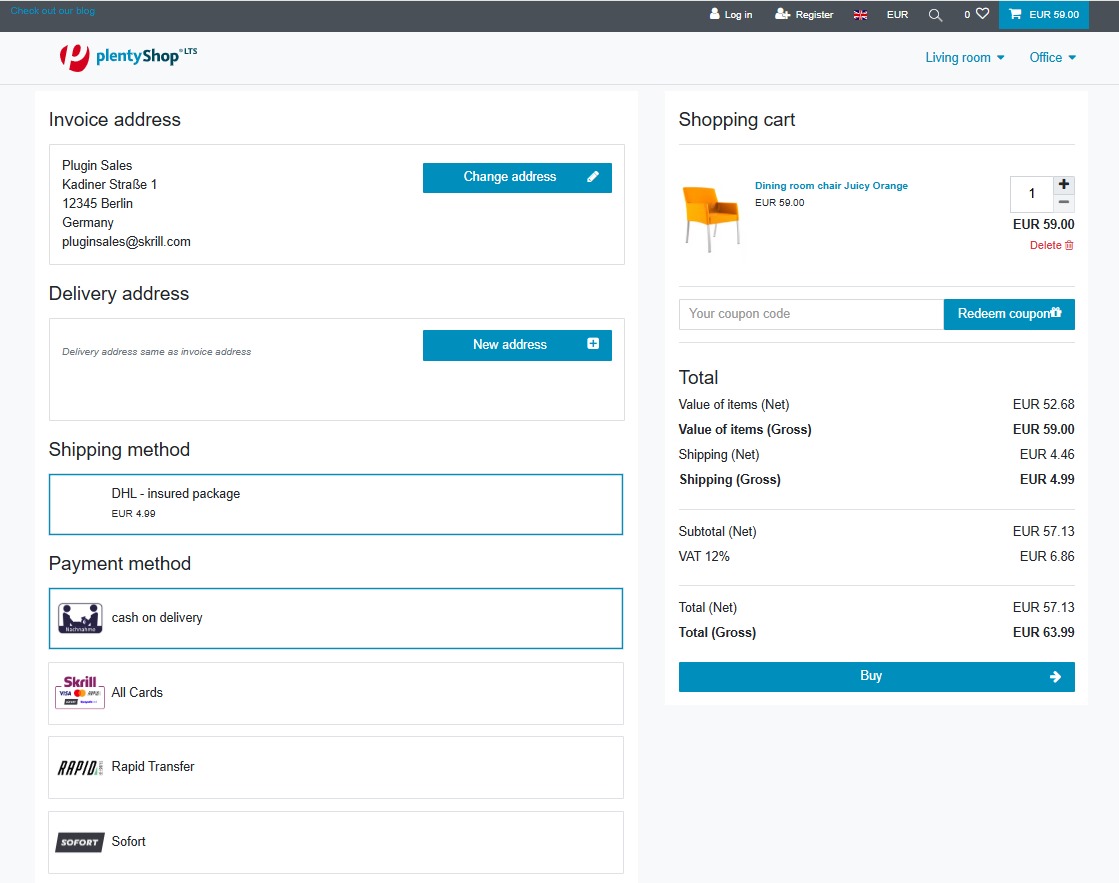This screenshot has height=883, width=1119.
Task: Click Register in the top bar
Action: click(804, 15)
